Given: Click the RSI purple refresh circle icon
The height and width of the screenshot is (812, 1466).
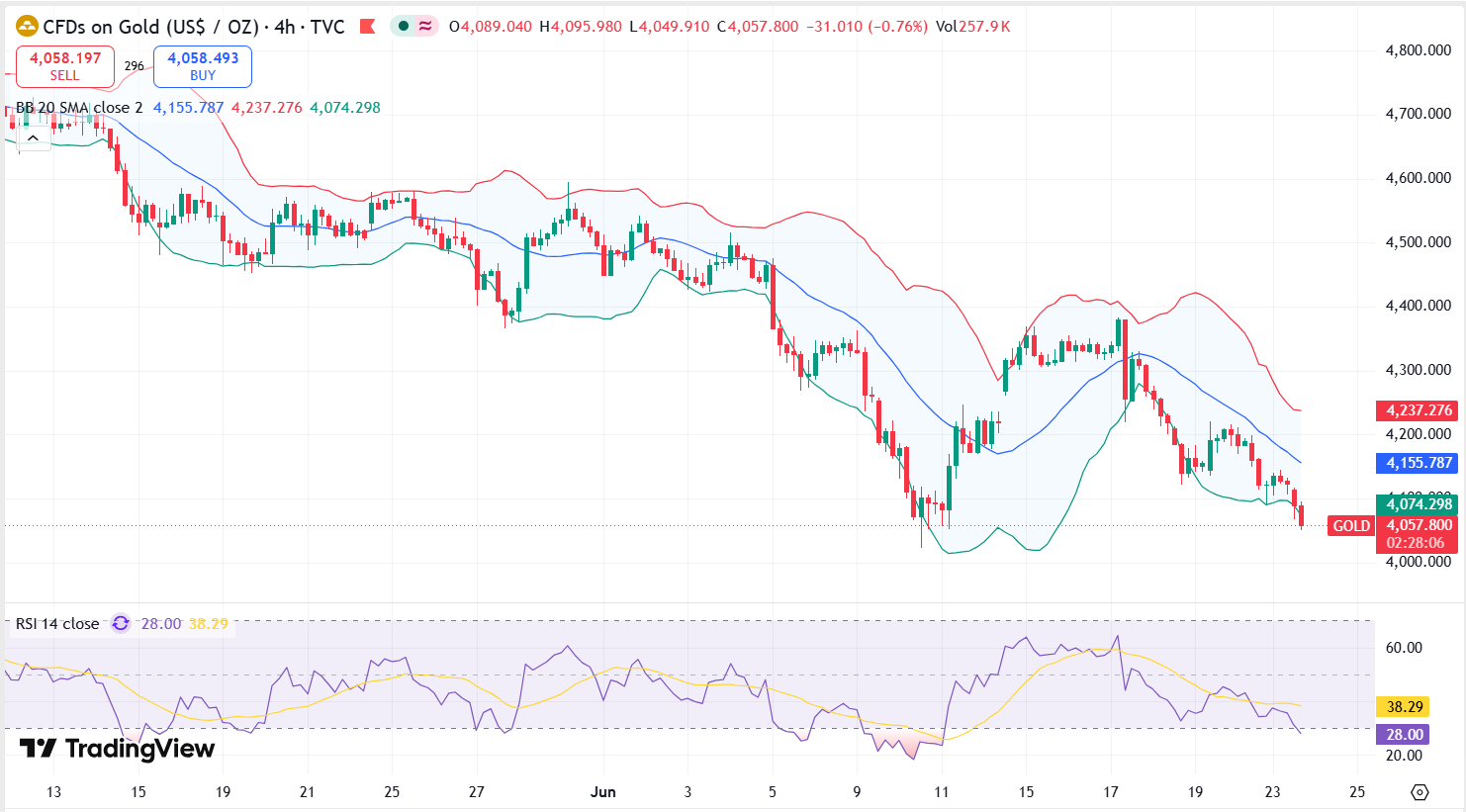Looking at the screenshot, I should (121, 623).
